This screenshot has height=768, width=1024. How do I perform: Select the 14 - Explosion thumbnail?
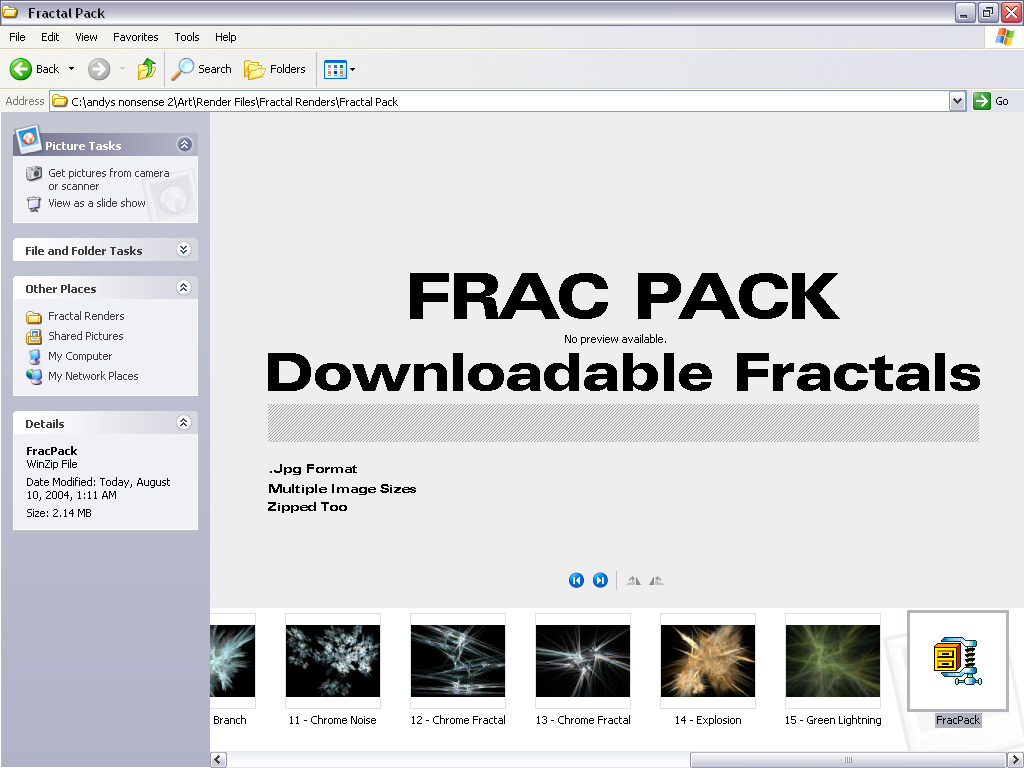[707, 660]
